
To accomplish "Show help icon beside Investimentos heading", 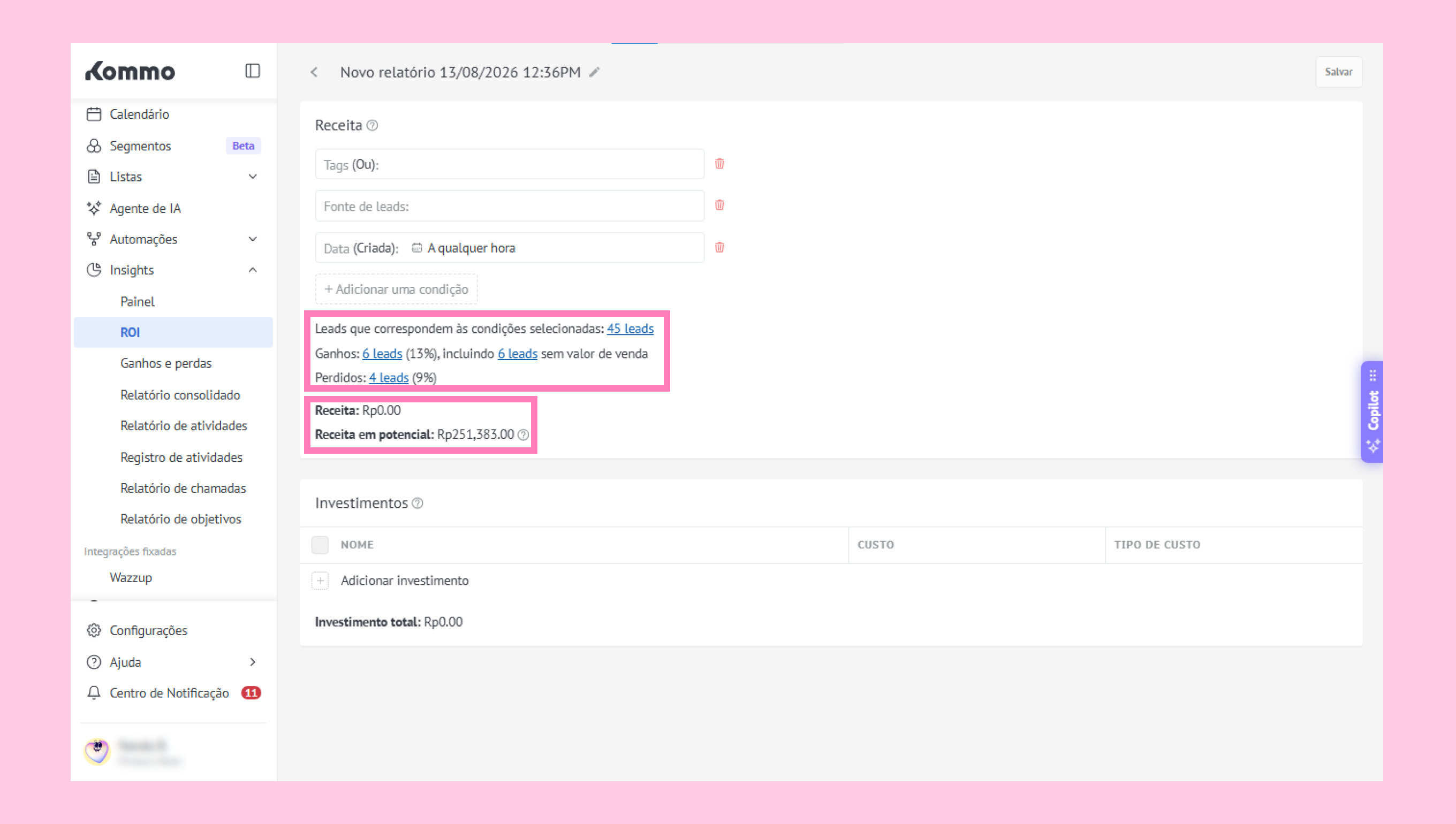I will [x=417, y=503].
